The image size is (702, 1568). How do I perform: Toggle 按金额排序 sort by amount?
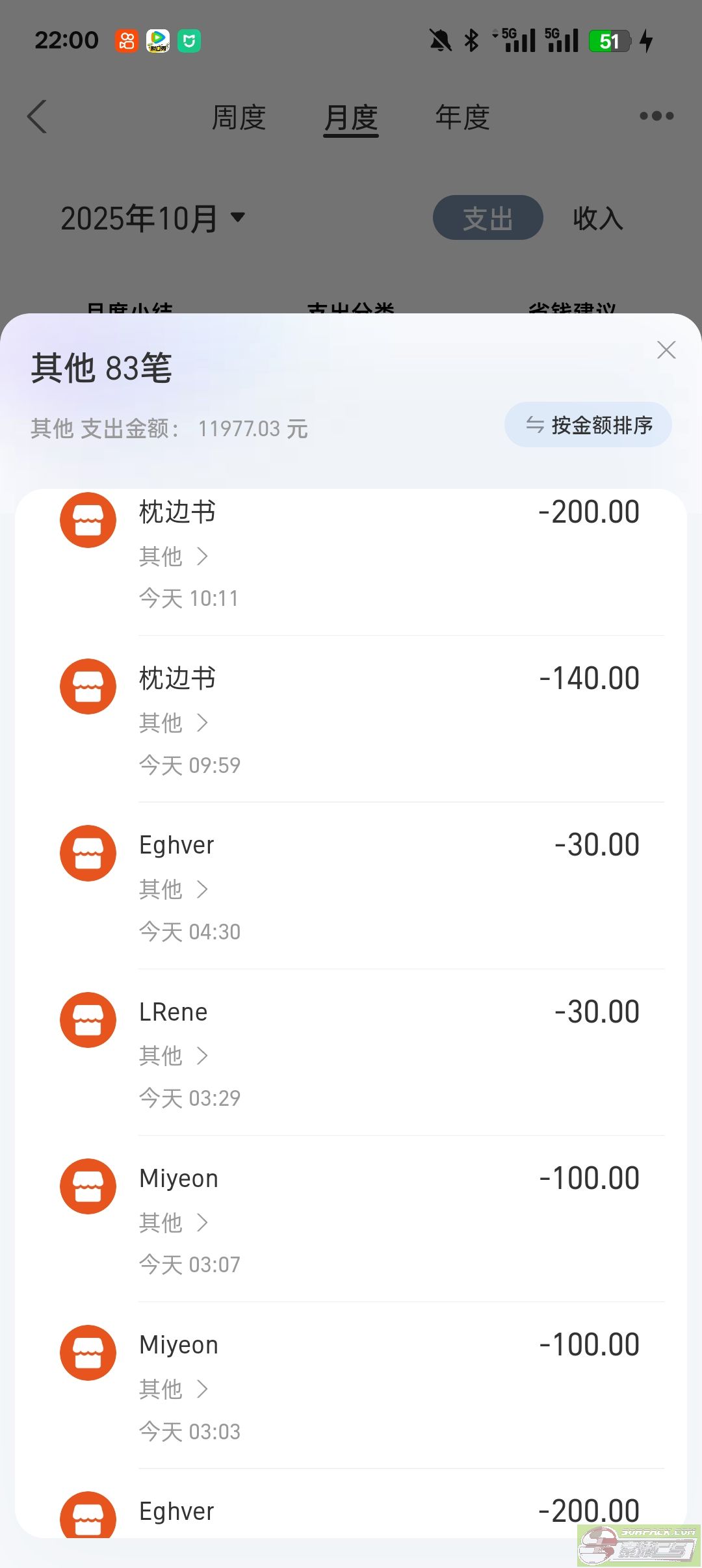coord(588,425)
